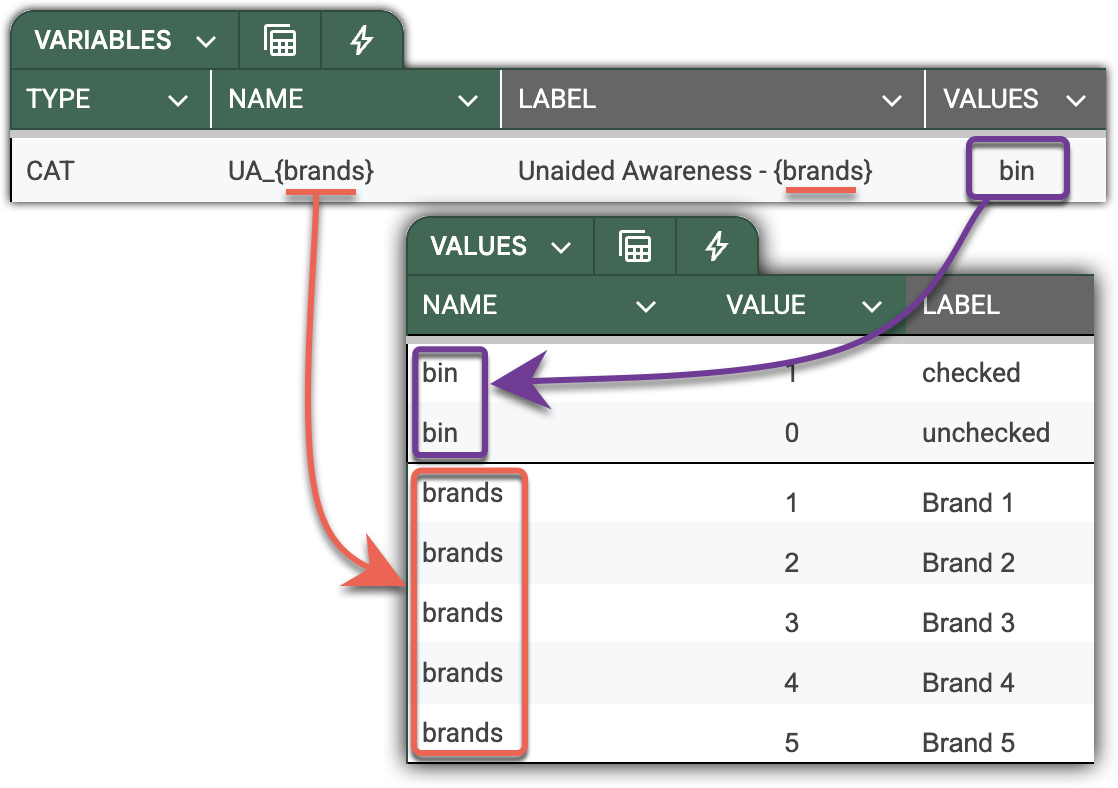Click the UA_{brands} variable name cell
1118x788 pixels.
coord(301,171)
